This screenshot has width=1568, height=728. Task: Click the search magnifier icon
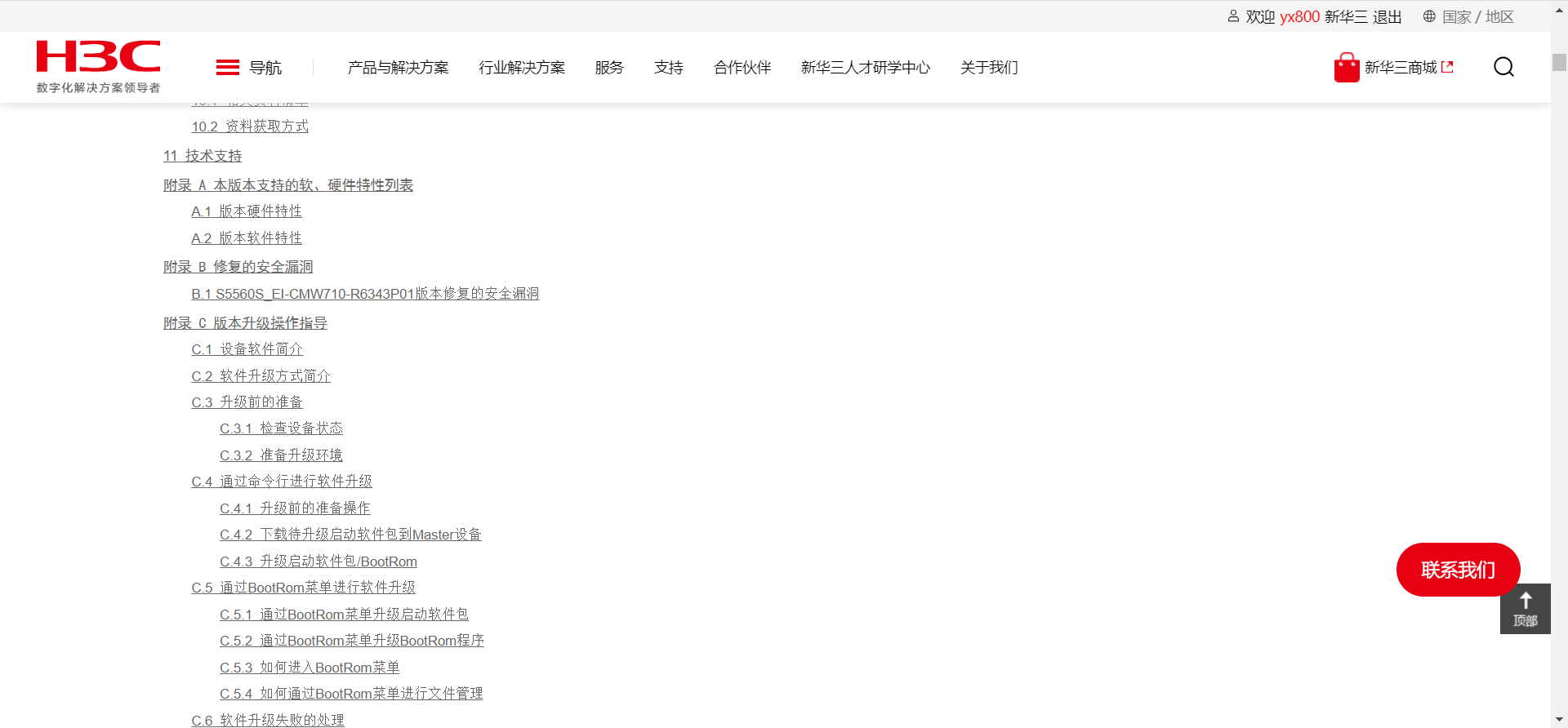tap(1503, 67)
